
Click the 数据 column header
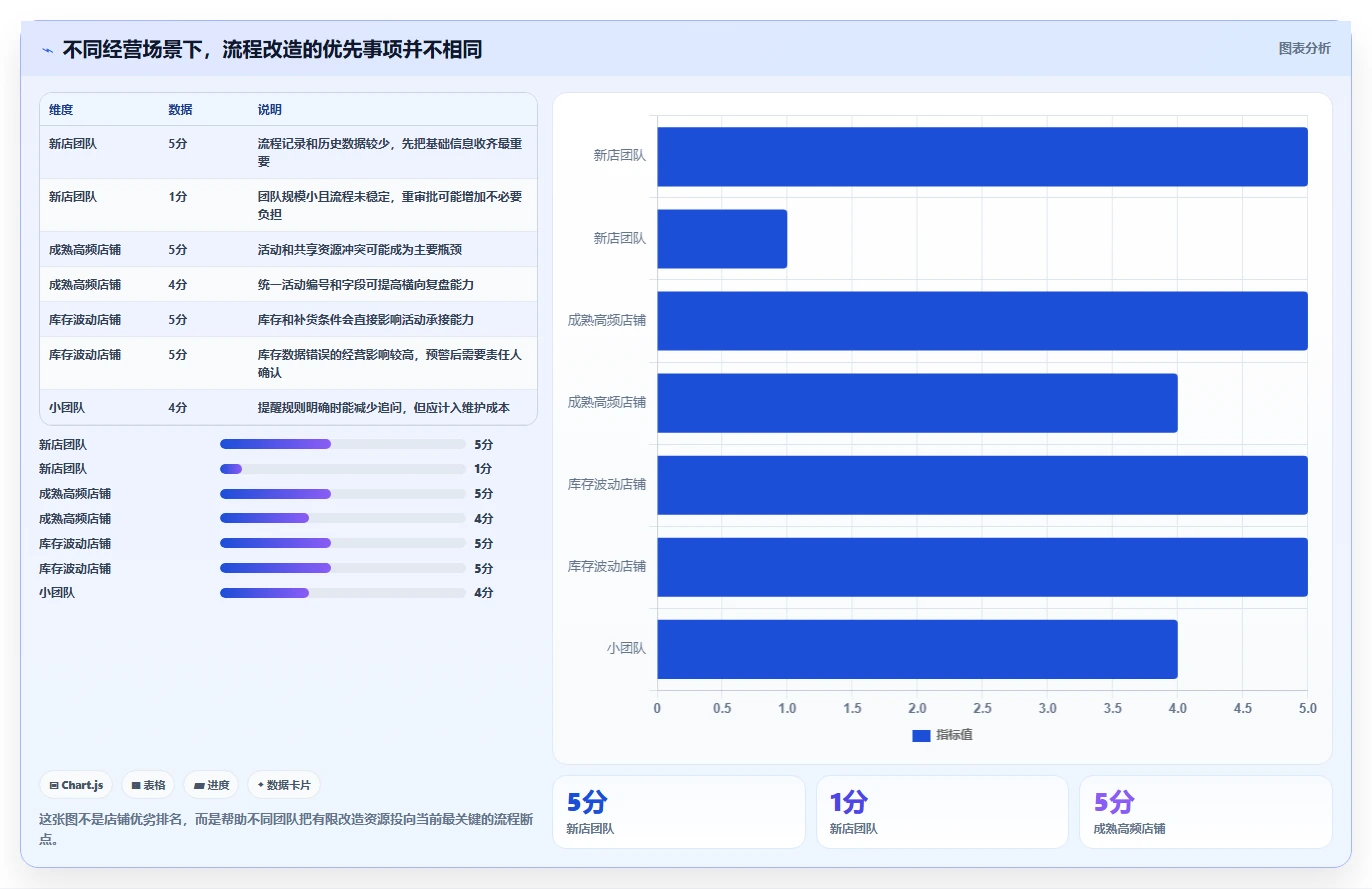click(x=180, y=109)
